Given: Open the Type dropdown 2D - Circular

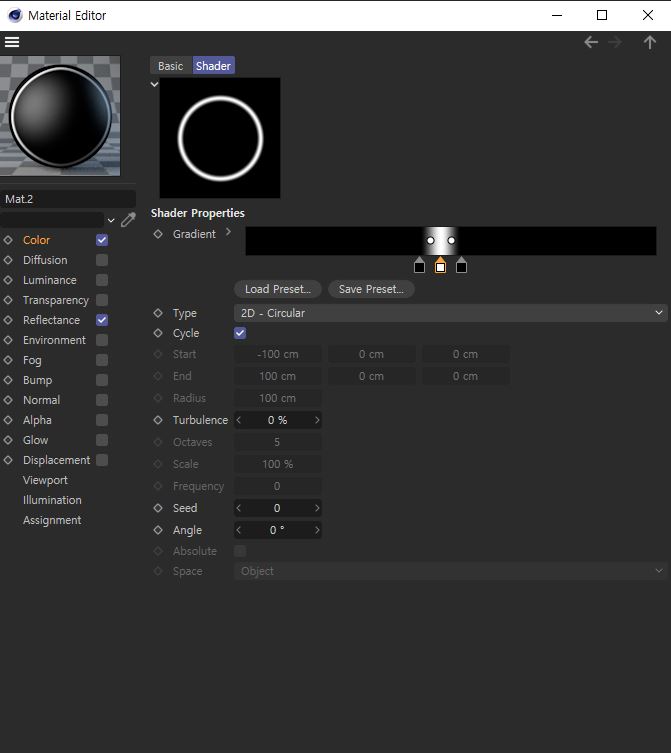Looking at the screenshot, I should [x=450, y=313].
